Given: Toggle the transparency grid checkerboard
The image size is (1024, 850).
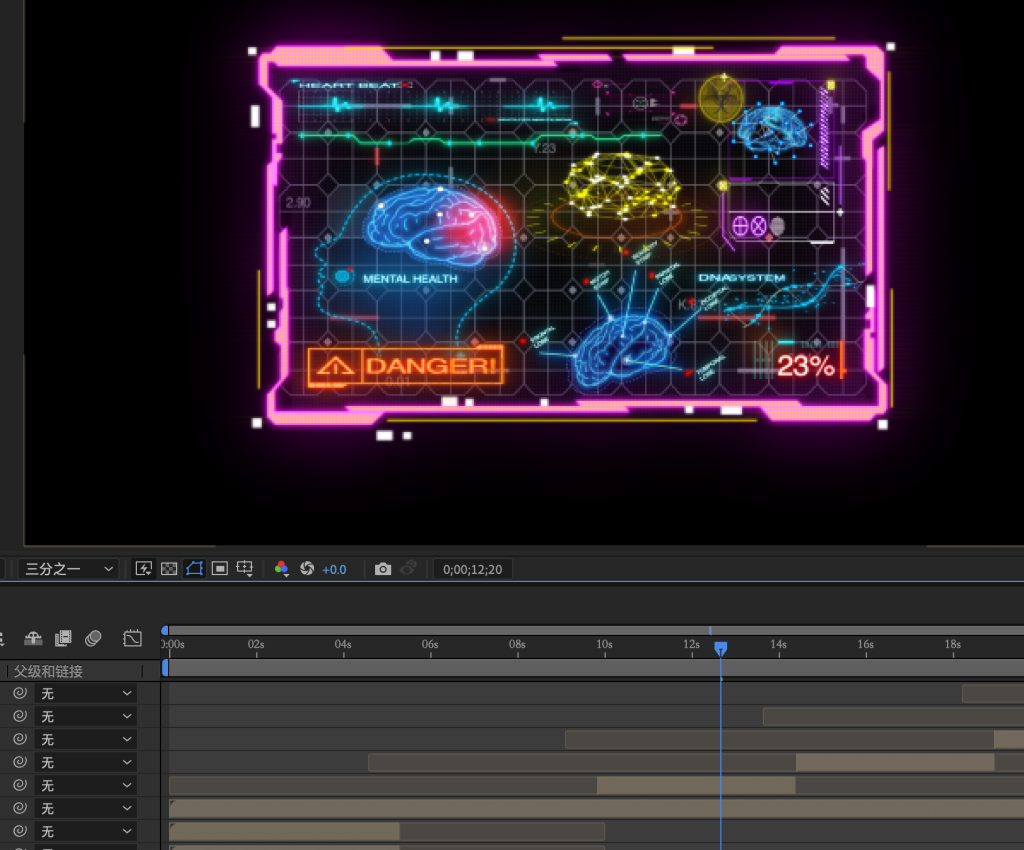Looking at the screenshot, I should pyautogui.click(x=169, y=569).
